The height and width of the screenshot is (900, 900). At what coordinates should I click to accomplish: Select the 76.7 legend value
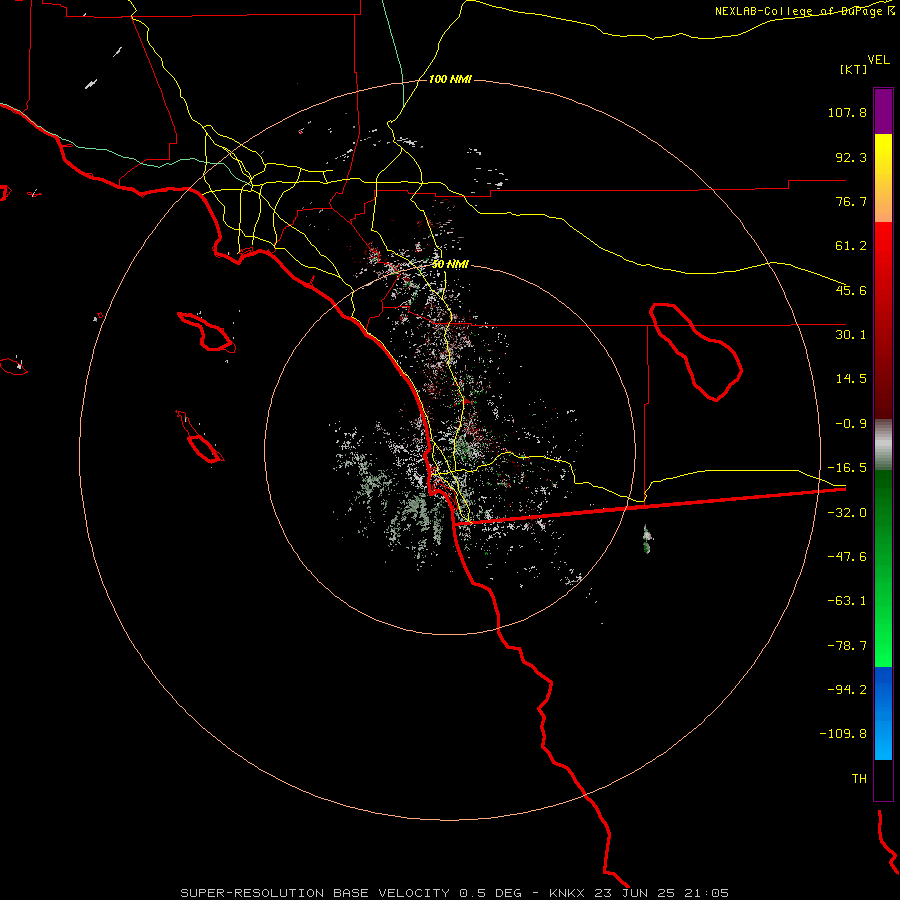pos(851,201)
